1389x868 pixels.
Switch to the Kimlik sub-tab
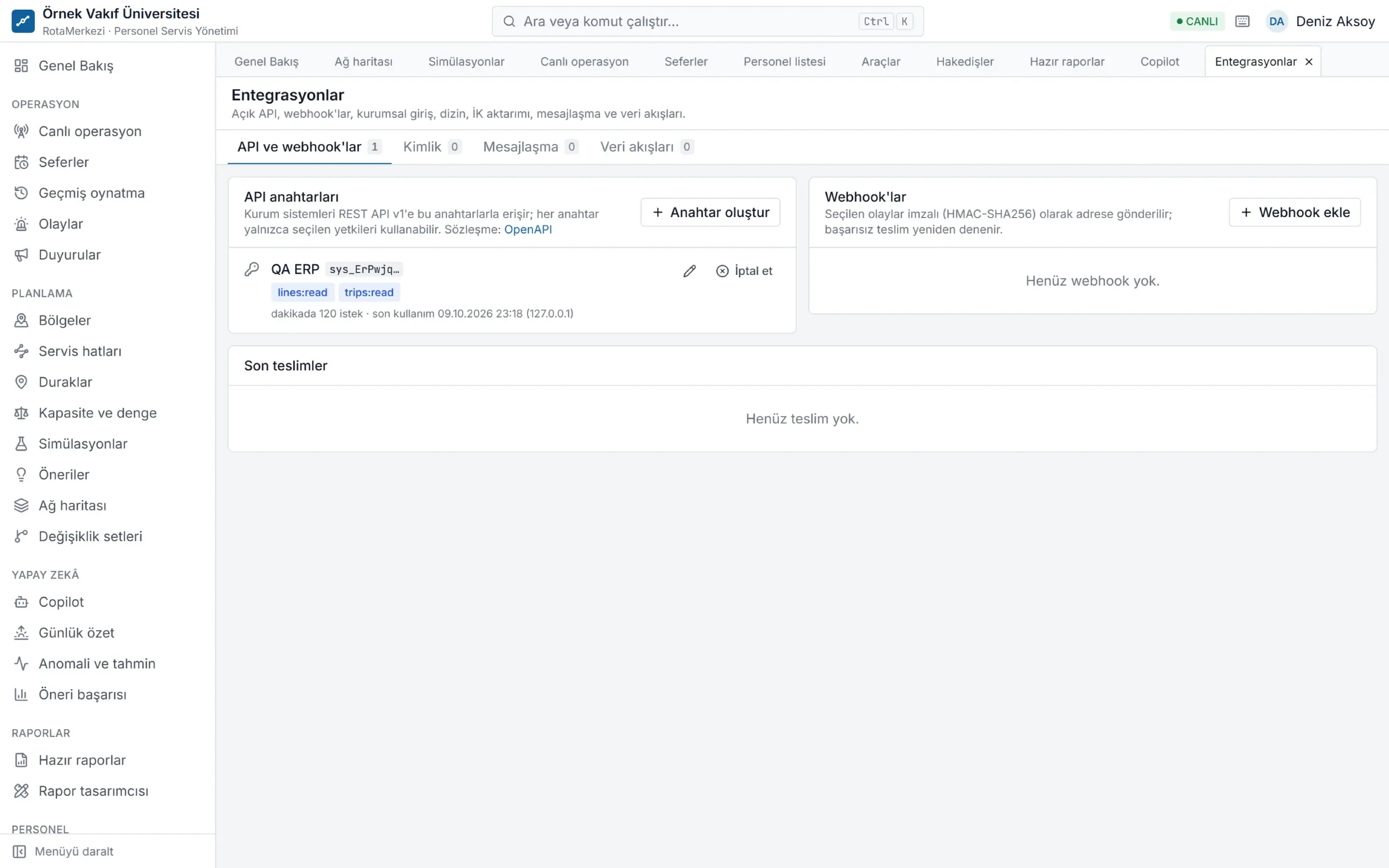pyautogui.click(x=432, y=147)
